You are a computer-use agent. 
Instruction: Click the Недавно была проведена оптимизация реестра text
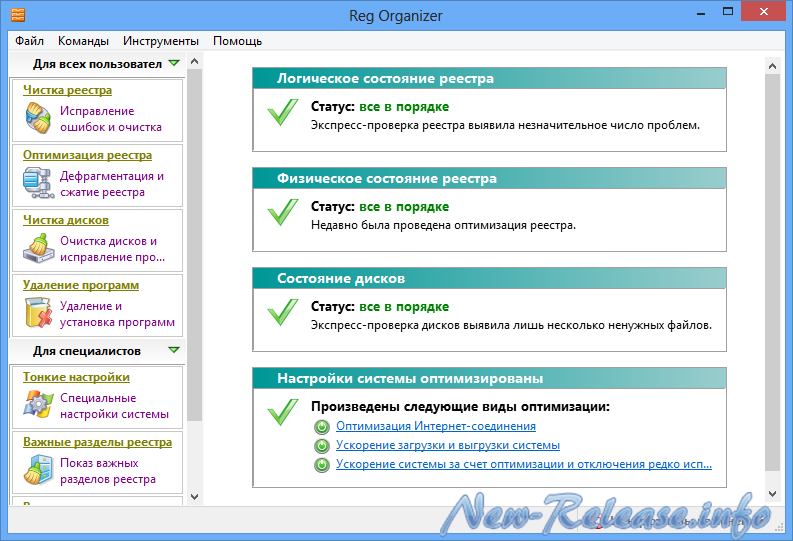pos(443,225)
